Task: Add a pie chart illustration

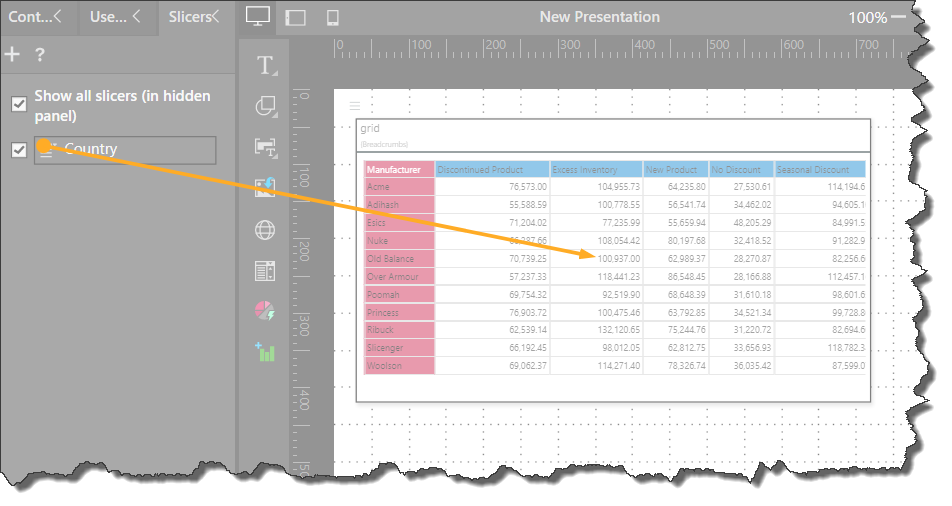Action: pos(265,311)
